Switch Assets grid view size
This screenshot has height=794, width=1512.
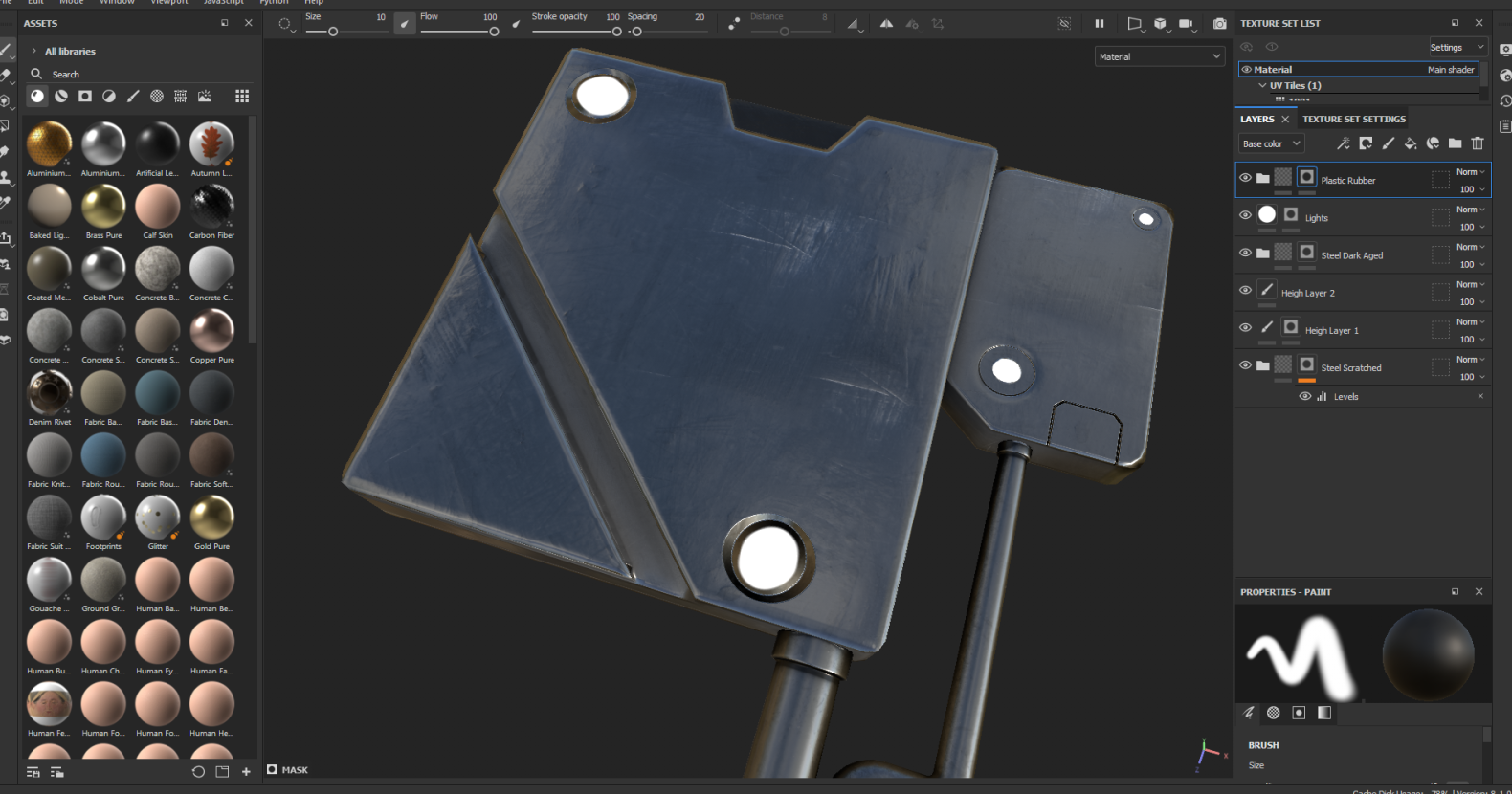242,96
